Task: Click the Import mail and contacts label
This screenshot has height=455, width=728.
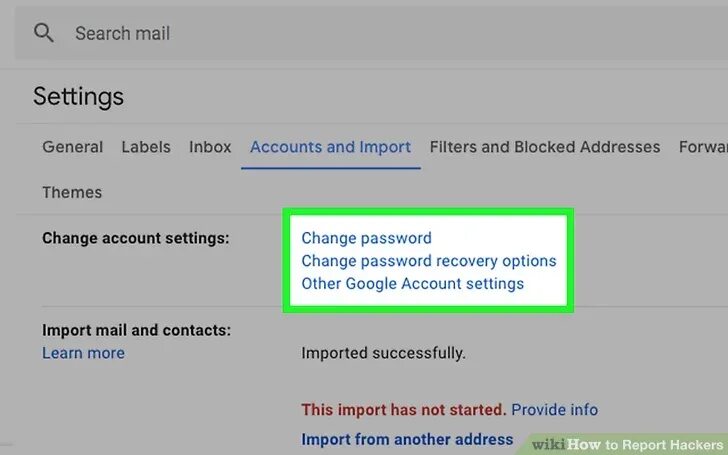Action: coord(136,330)
